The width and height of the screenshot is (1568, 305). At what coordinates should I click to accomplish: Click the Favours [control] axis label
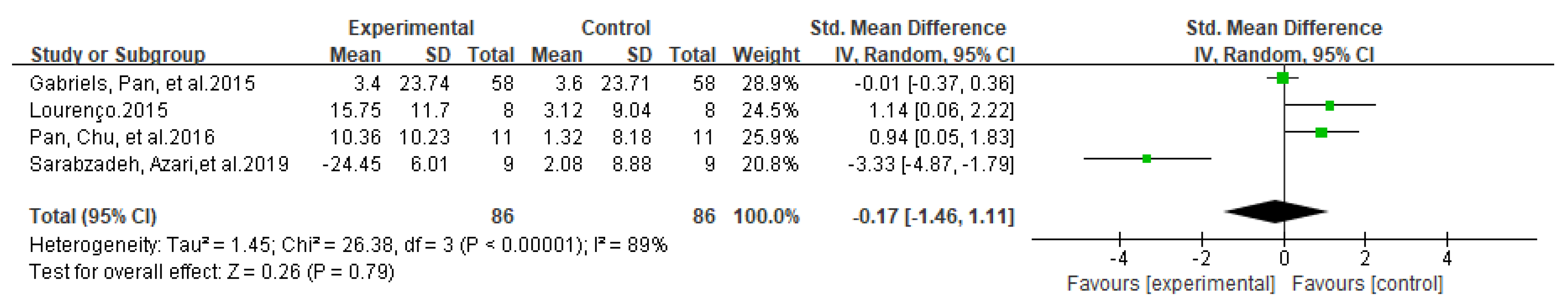[1367, 284]
